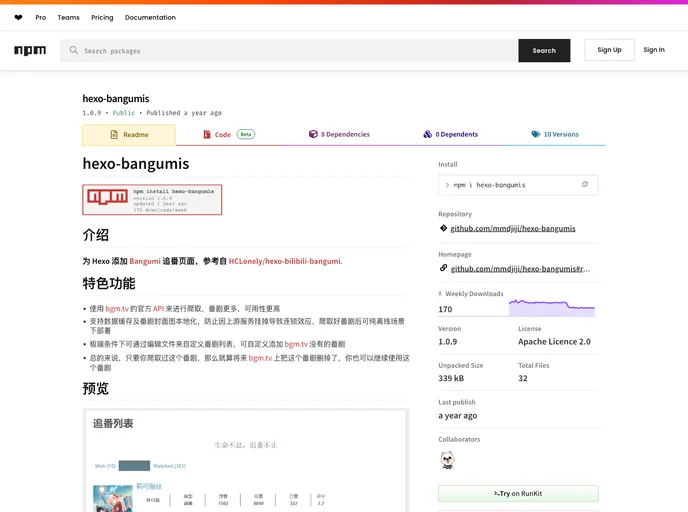
Task: Open the HCLonely/hexo-bilibili-bangumi link
Action: tap(284, 261)
